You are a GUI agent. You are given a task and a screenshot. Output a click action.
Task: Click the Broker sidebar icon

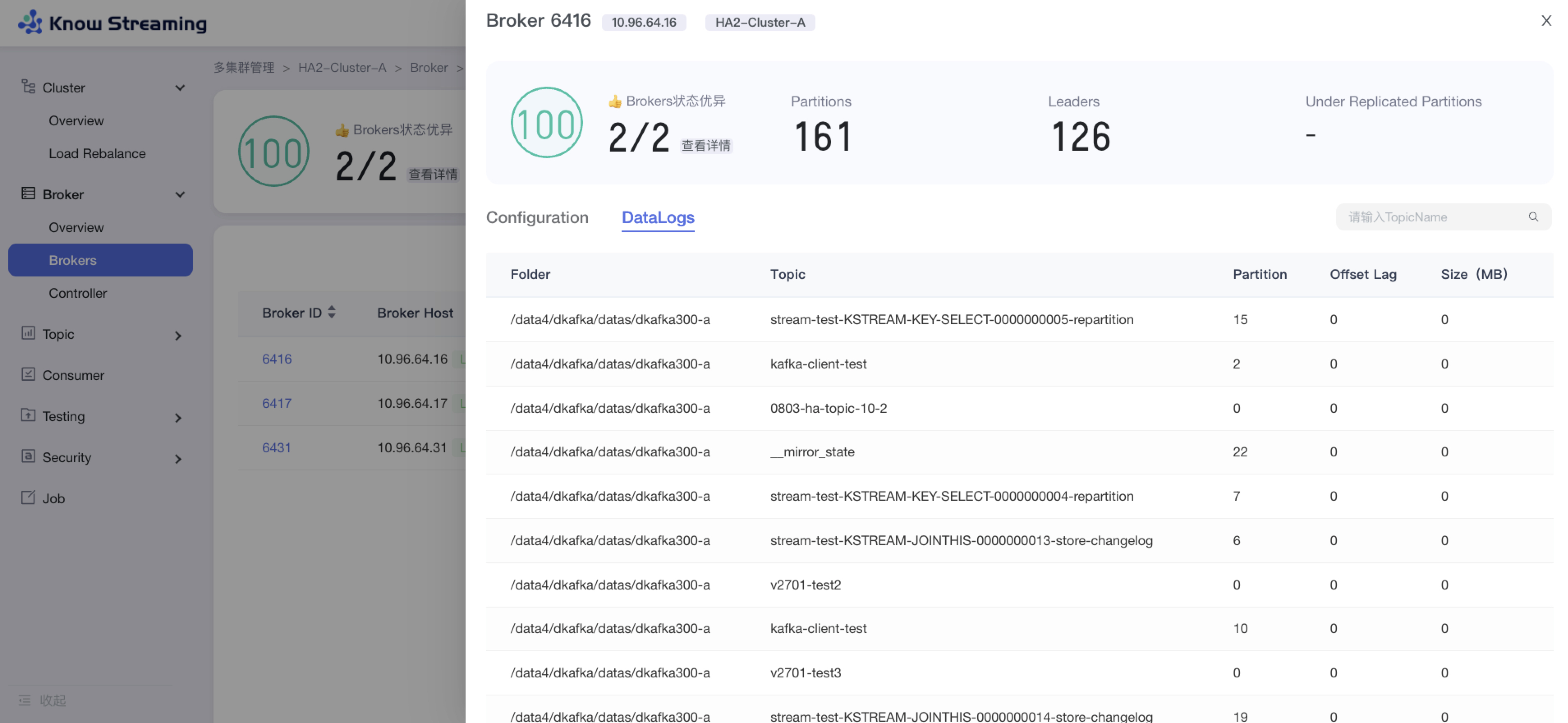pyautogui.click(x=28, y=194)
